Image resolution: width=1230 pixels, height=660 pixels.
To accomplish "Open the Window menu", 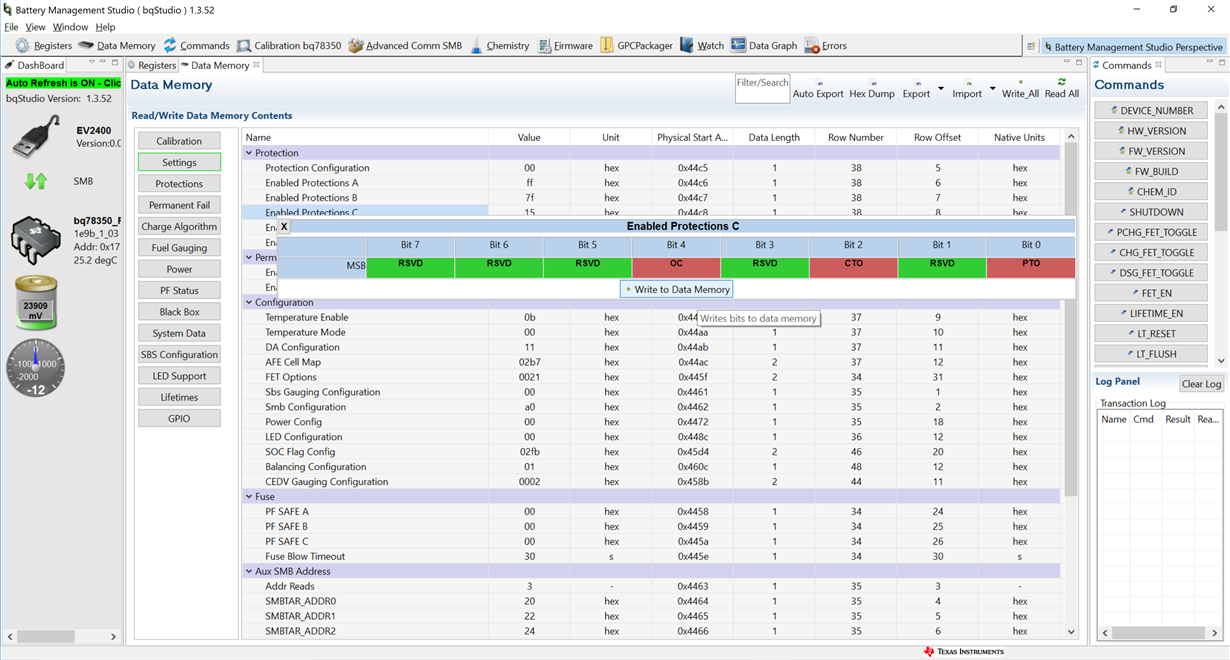I will (70, 27).
